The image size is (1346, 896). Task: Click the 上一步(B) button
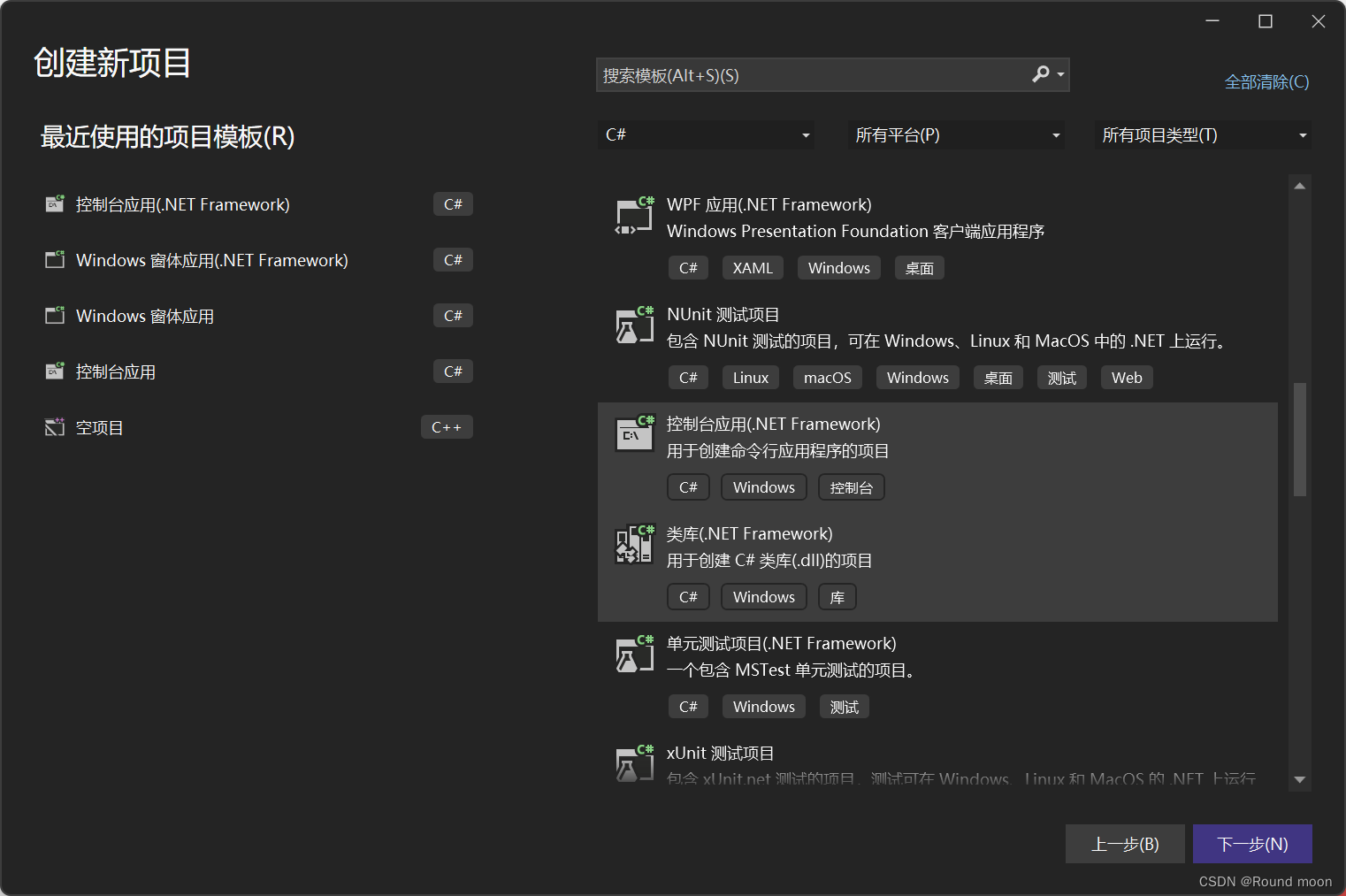tap(1125, 844)
